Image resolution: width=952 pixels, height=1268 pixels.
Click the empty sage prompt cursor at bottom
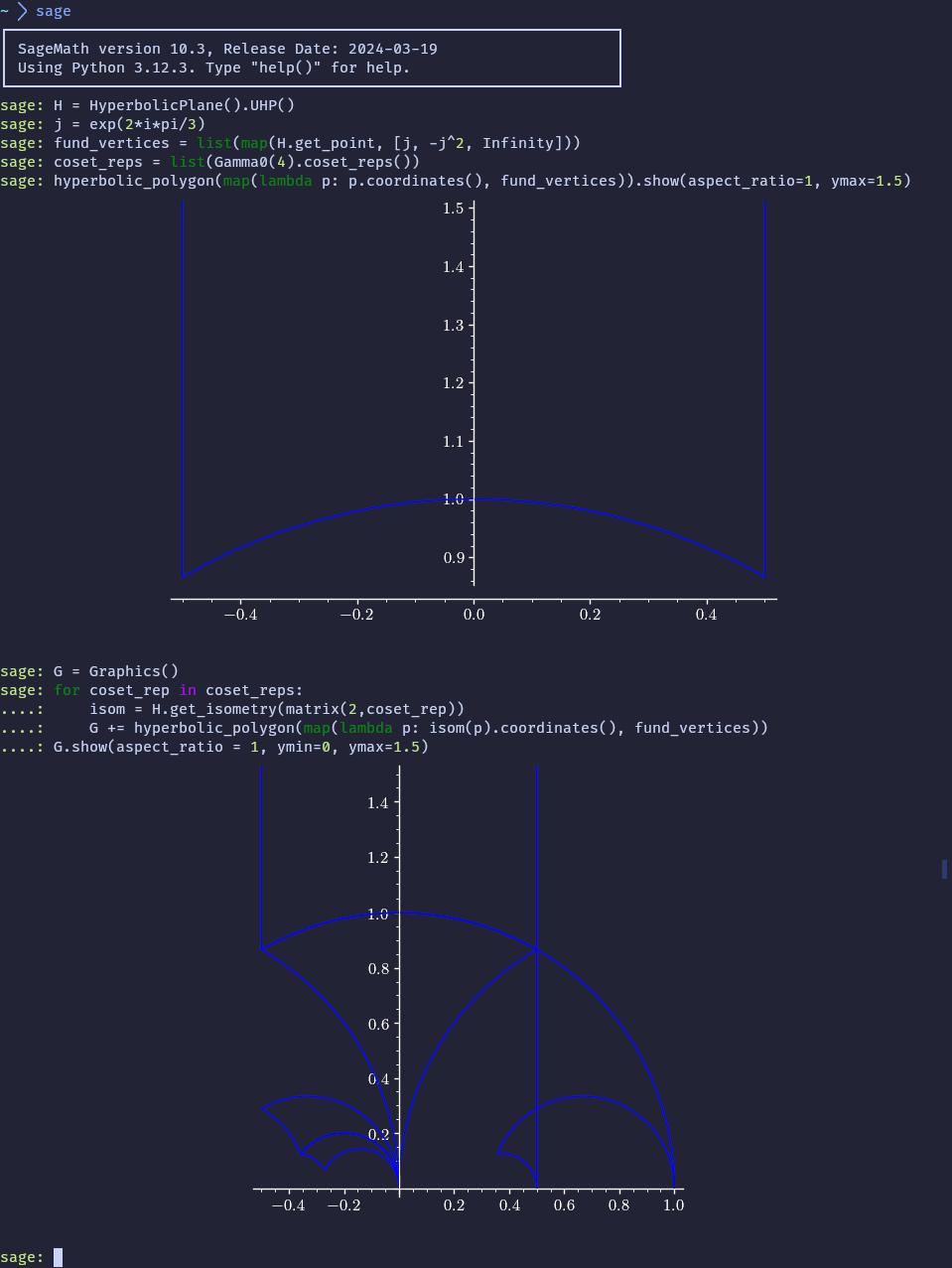coord(58,1257)
